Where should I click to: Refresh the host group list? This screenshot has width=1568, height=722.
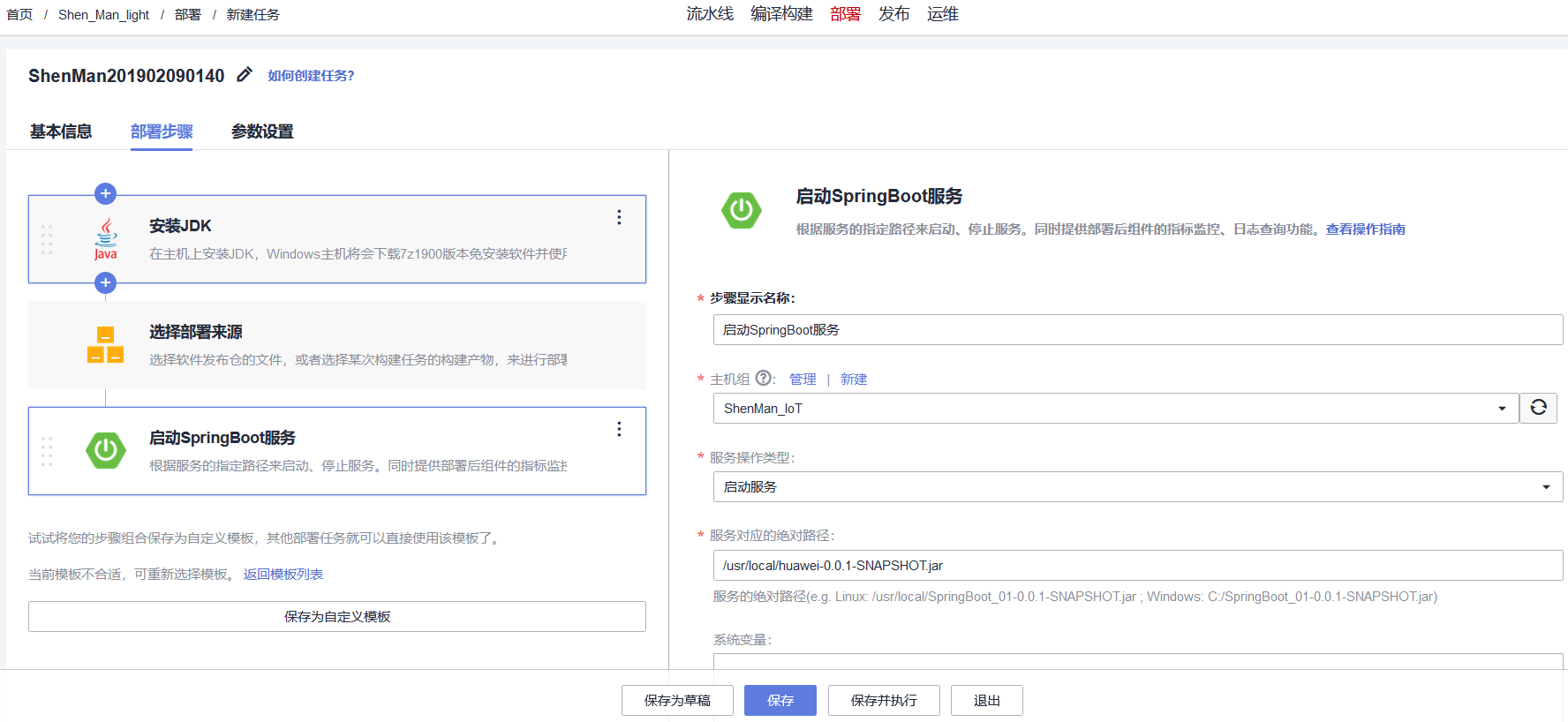point(1538,408)
